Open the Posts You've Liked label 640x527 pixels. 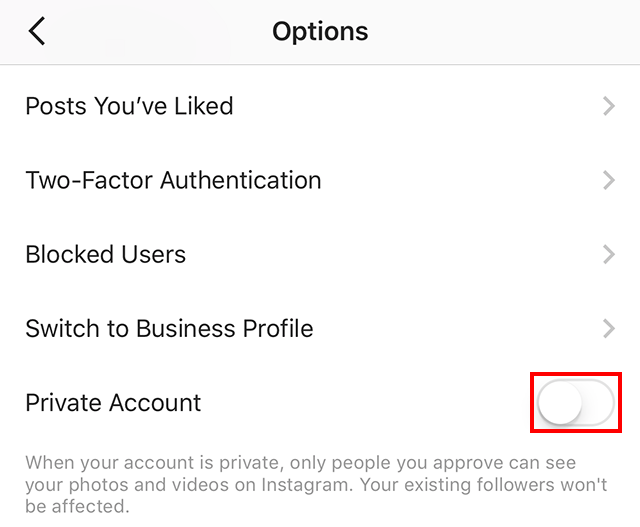click(x=129, y=106)
